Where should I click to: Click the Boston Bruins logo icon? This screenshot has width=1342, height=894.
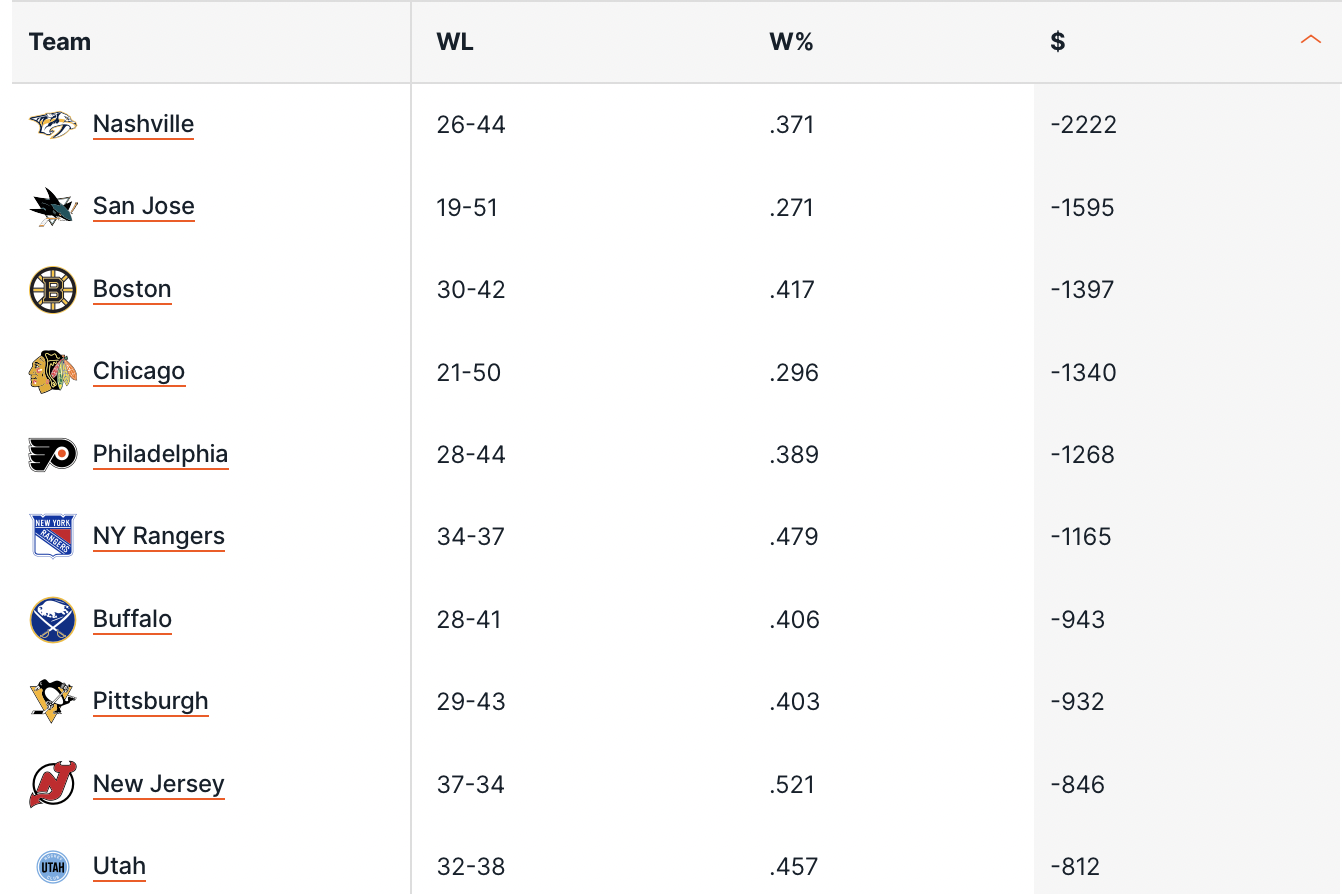click(53, 290)
